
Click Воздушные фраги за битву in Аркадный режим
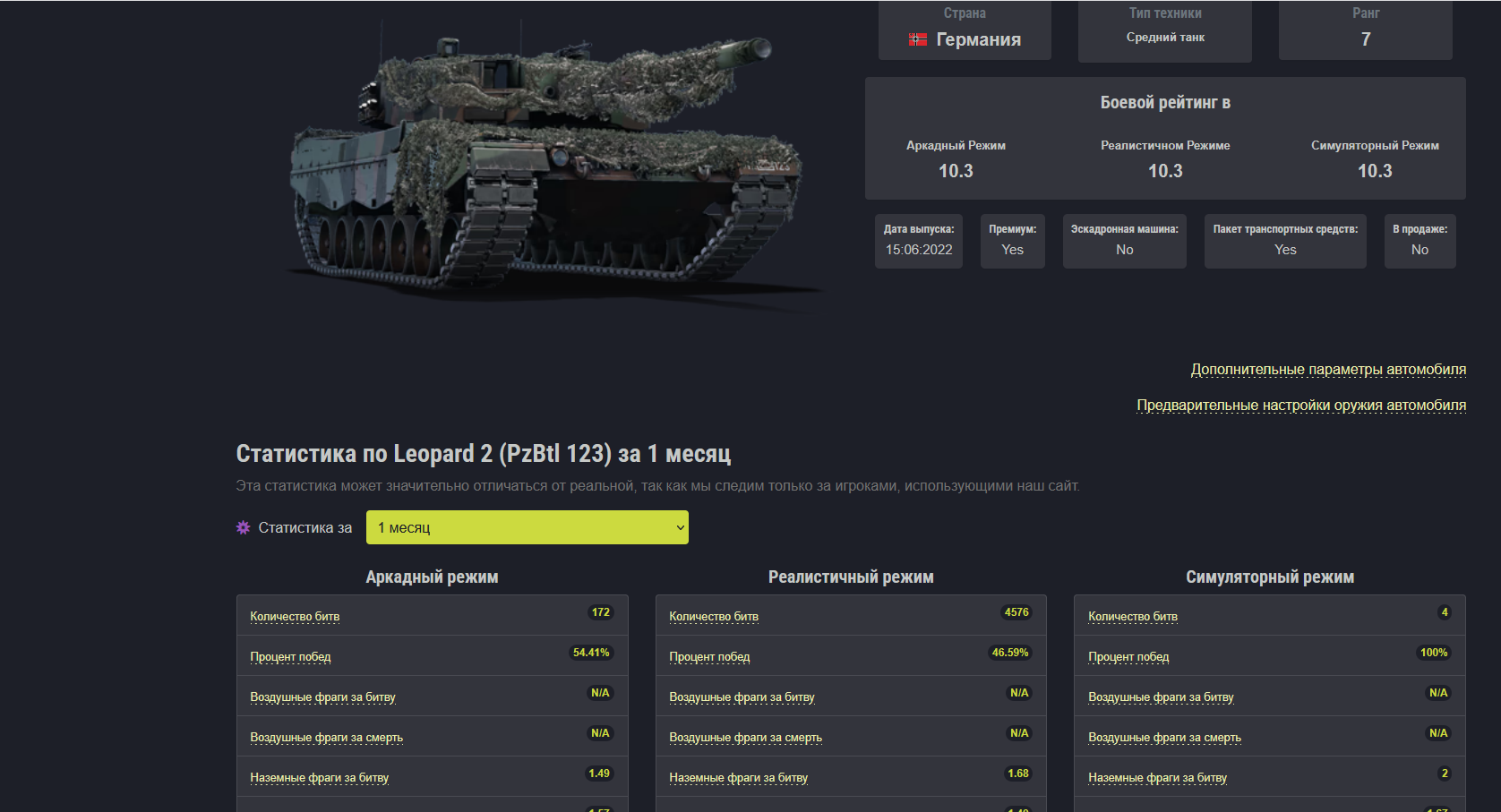(x=322, y=697)
